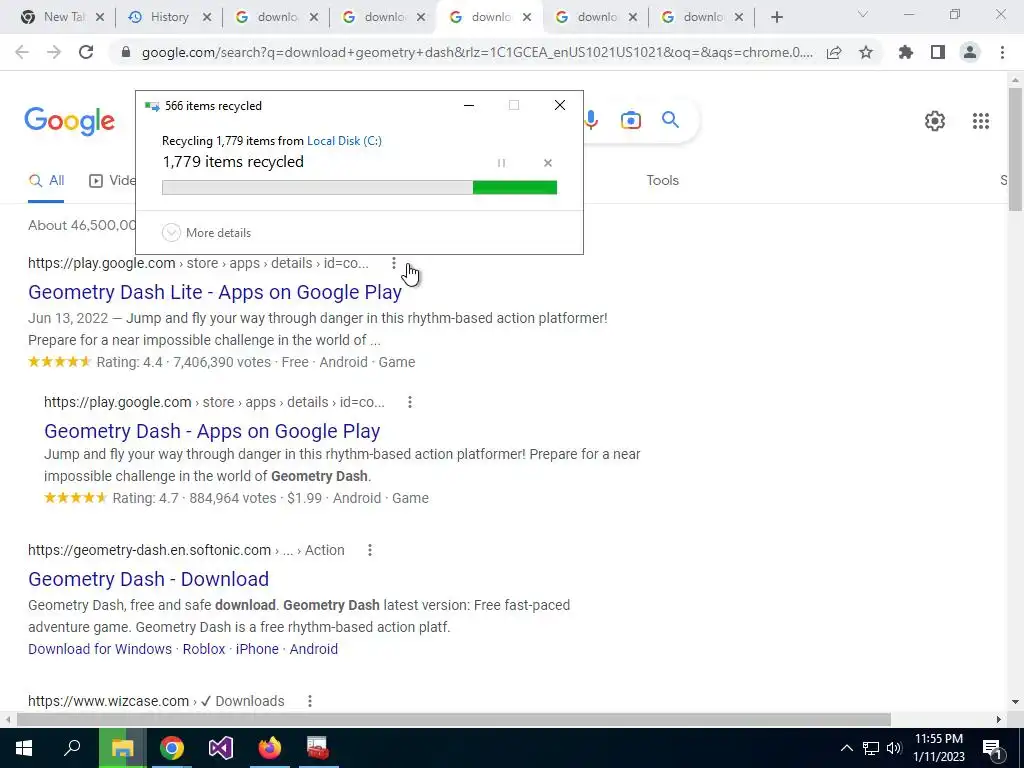Click the Google Lens camera icon
The width and height of the screenshot is (1024, 768).
[630, 120]
